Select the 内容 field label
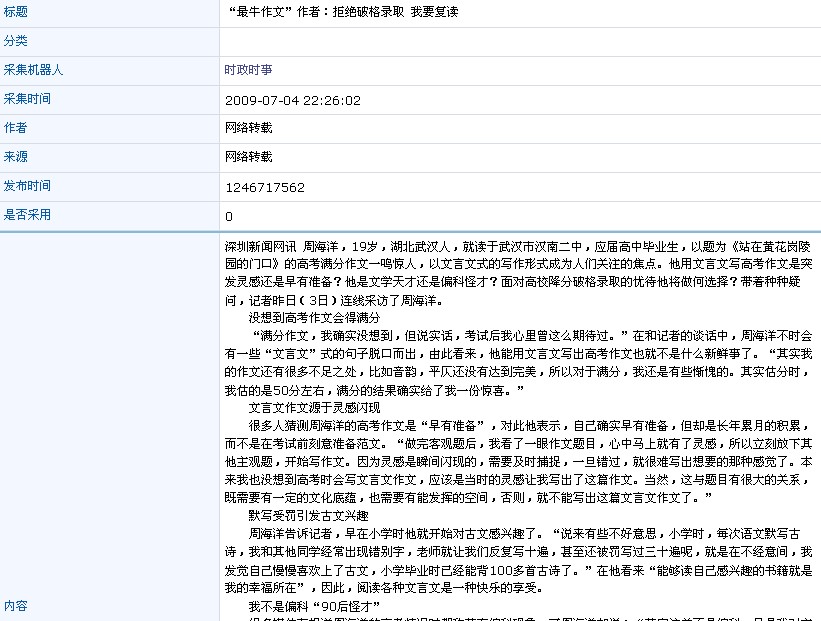This screenshot has height=621, width=821. click(15, 606)
